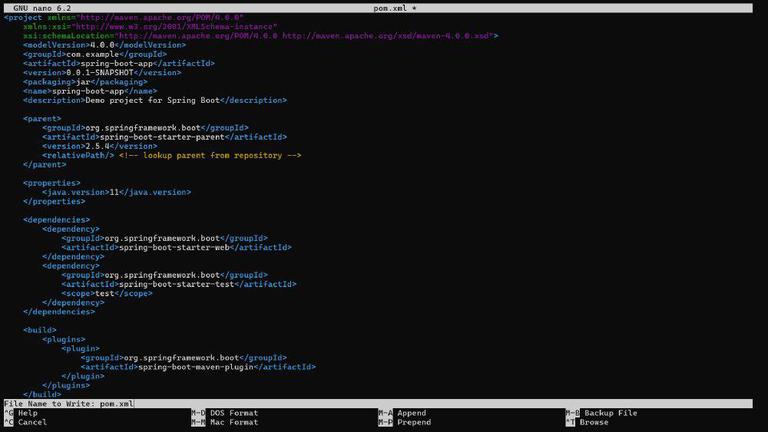Click the description Demo project line
768x432 pixels.
point(155,100)
